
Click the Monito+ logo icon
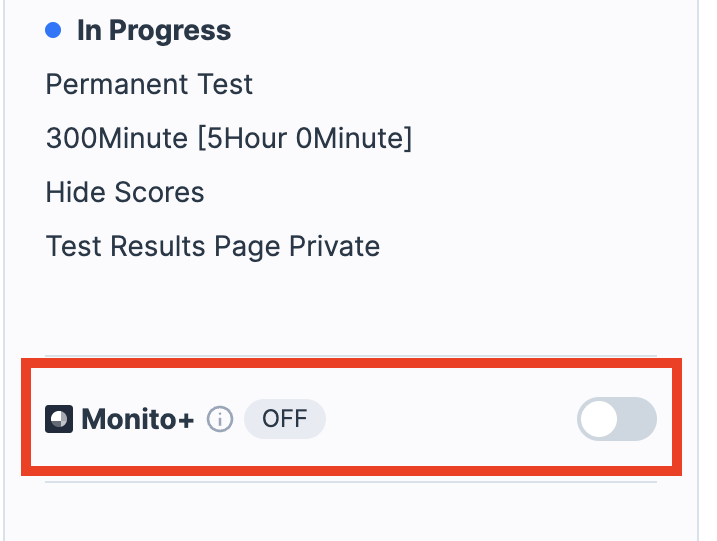pos(59,419)
